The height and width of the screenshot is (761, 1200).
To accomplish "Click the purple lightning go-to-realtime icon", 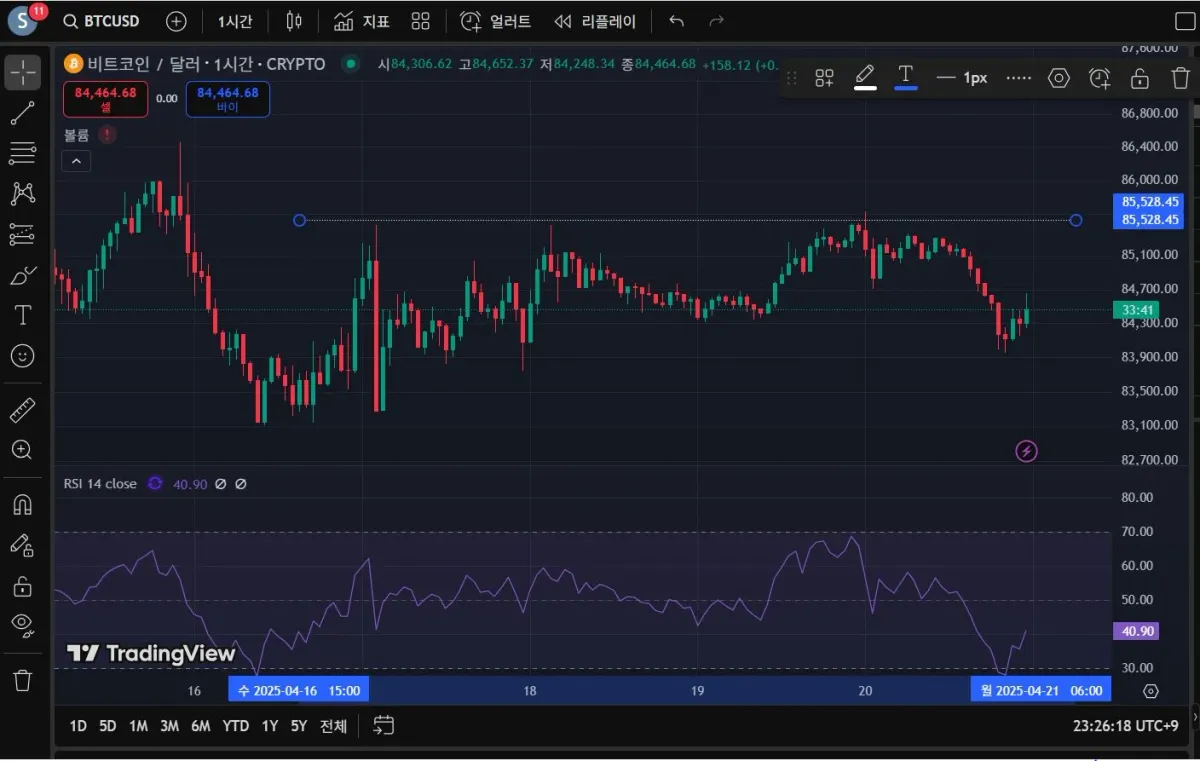I will [1026, 451].
